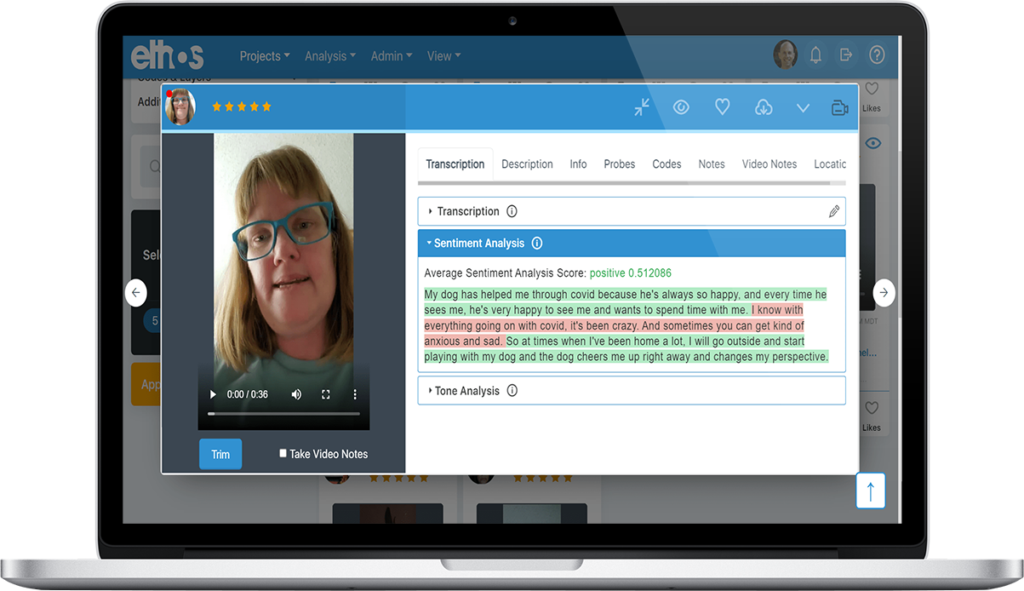Enter video fullscreen mode
The height and width of the screenshot is (591, 1024).
326,394
